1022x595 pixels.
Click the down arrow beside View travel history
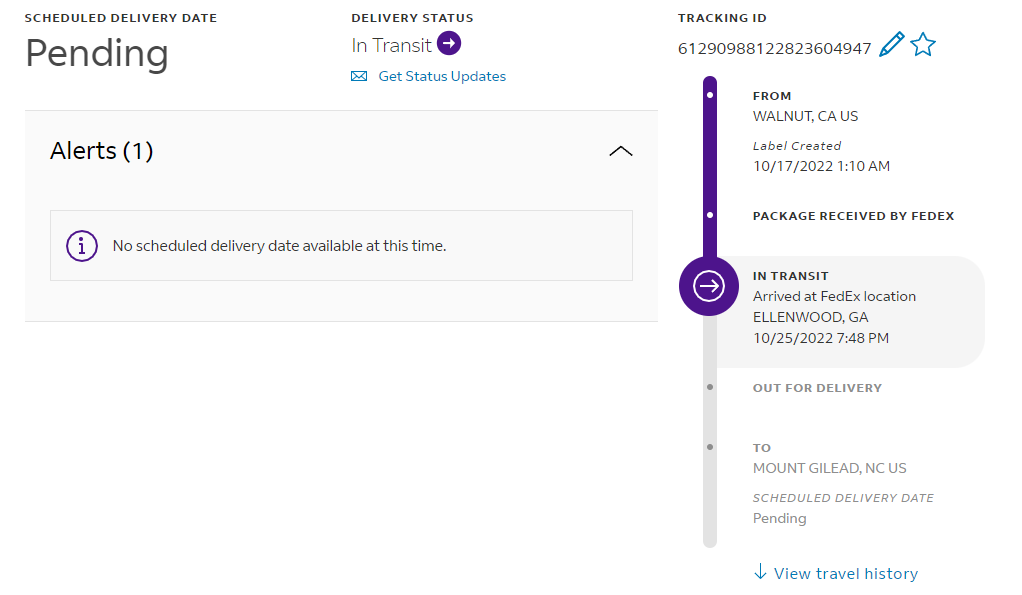tap(760, 572)
